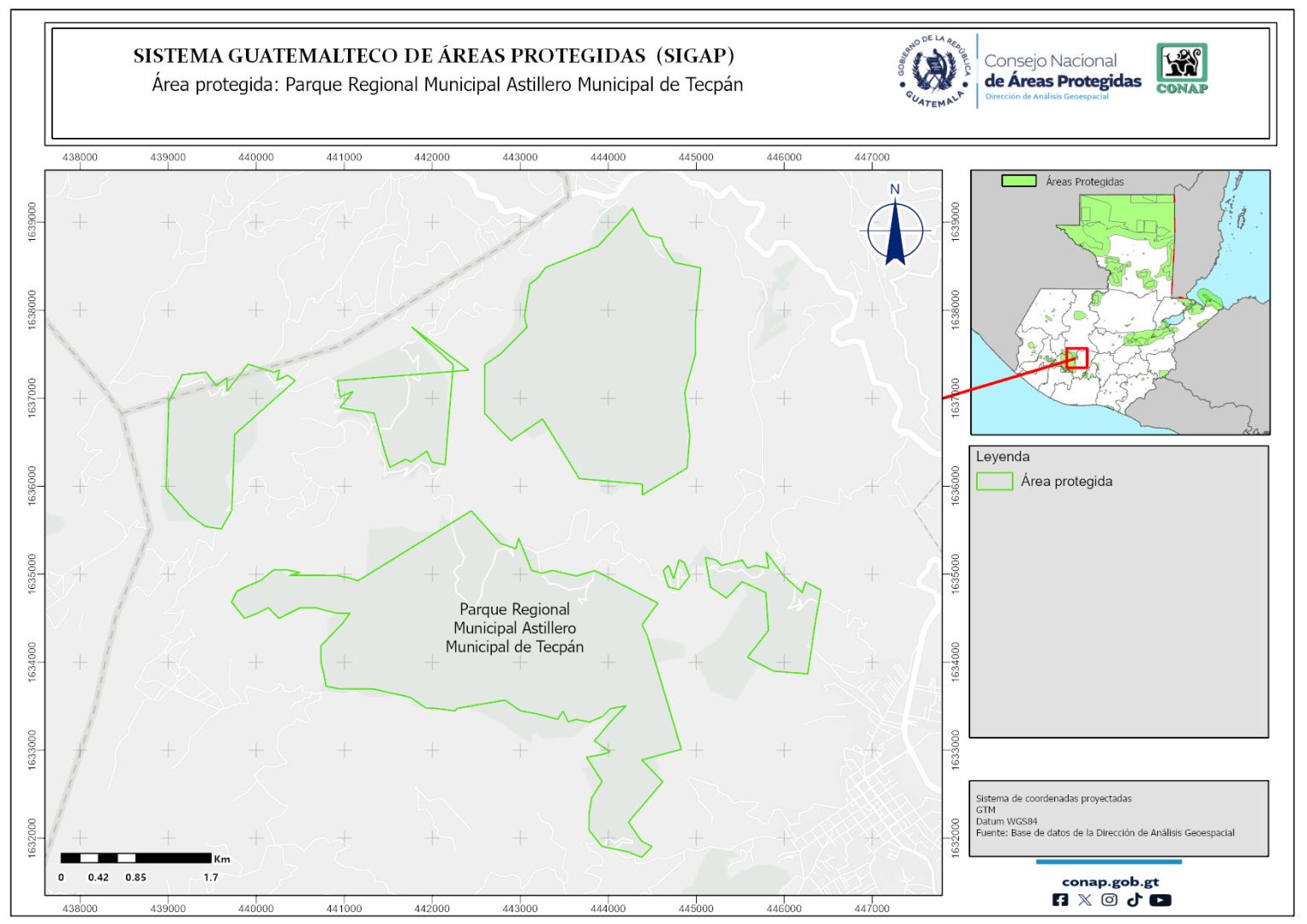The image size is (1307, 924).
Task: Click the Área protegida subtitle in the header
Action: pyautogui.click(x=447, y=85)
